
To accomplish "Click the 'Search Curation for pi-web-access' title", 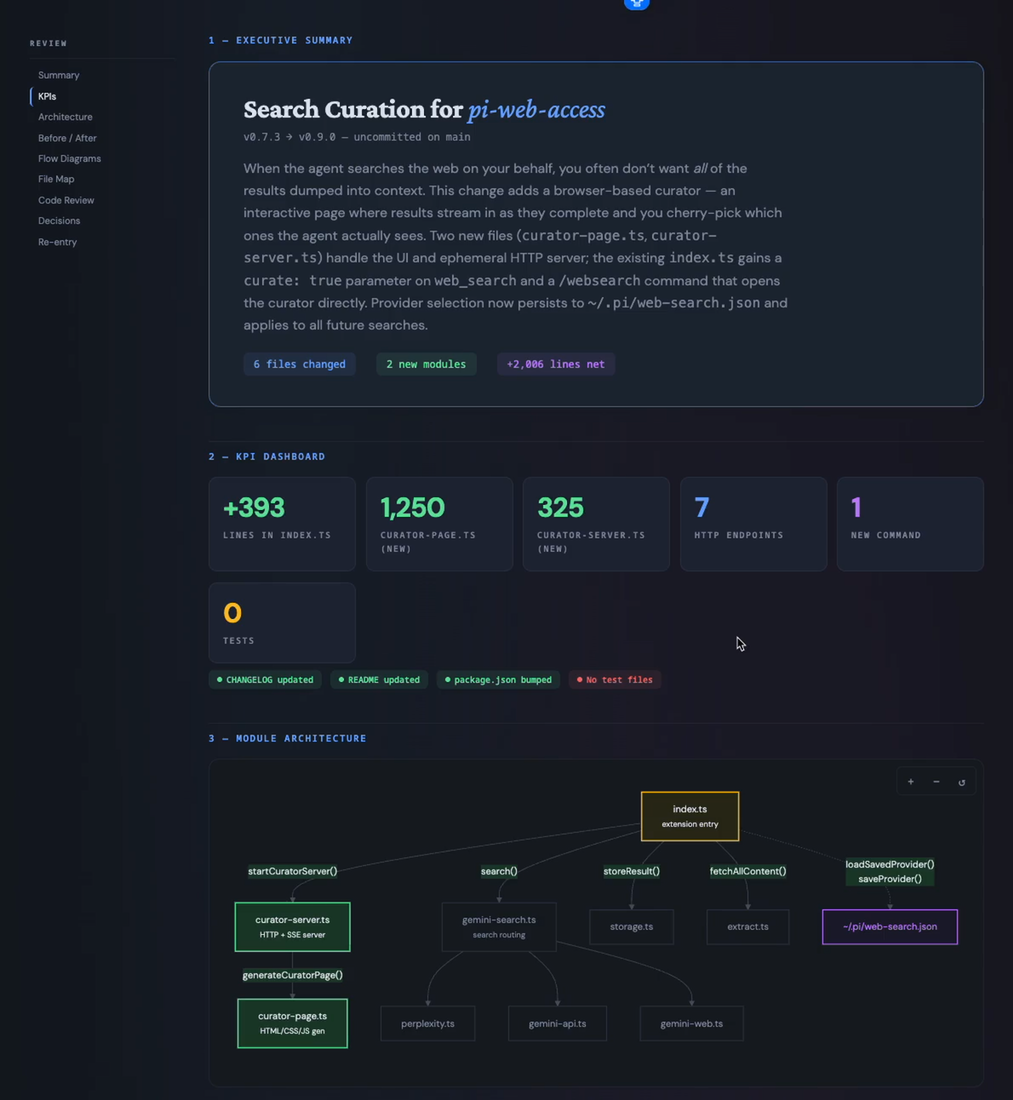I will tap(424, 109).
